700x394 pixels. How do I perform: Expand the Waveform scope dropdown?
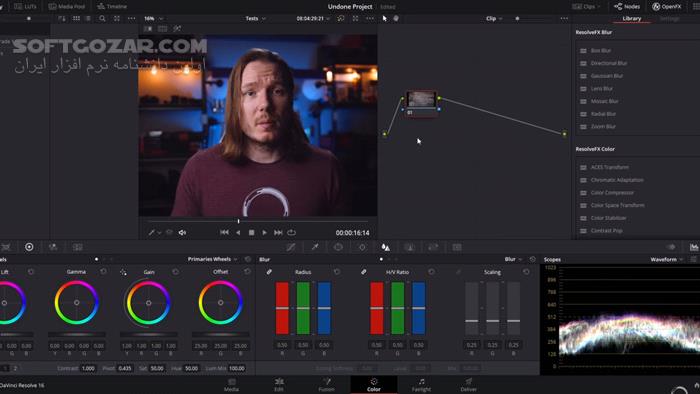(667, 259)
